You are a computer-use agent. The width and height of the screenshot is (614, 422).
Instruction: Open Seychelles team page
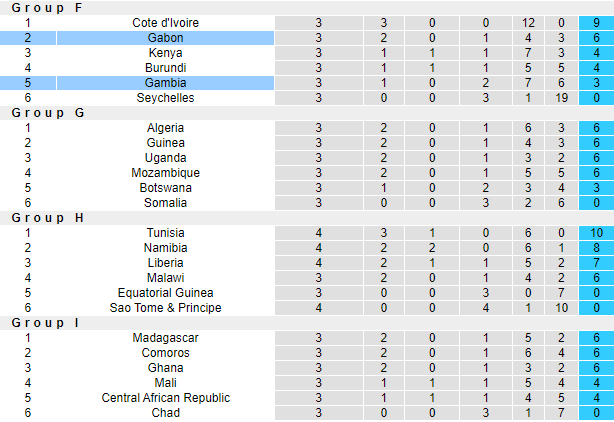pyautogui.click(x=165, y=98)
